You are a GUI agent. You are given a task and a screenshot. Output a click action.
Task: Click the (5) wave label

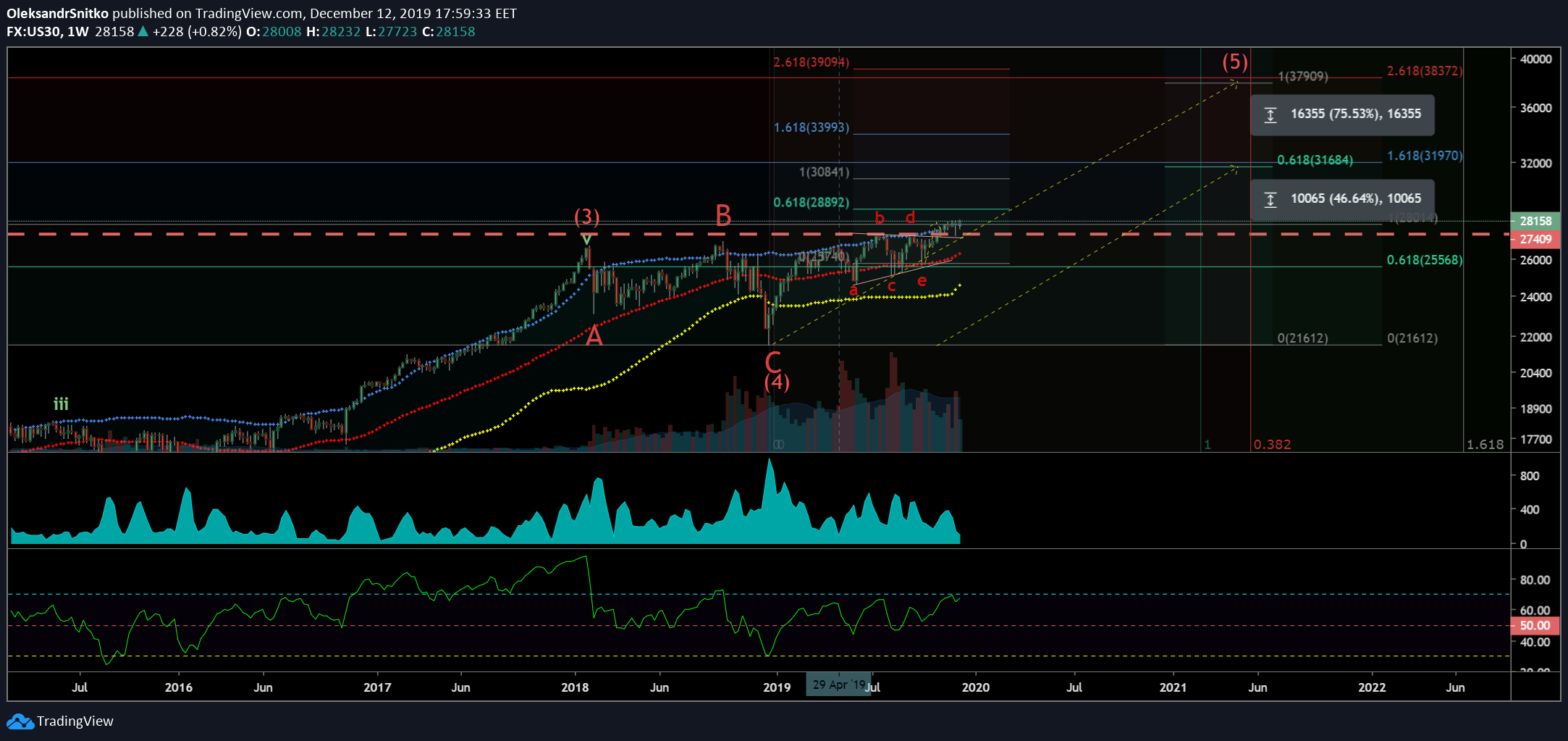(x=1235, y=62)
